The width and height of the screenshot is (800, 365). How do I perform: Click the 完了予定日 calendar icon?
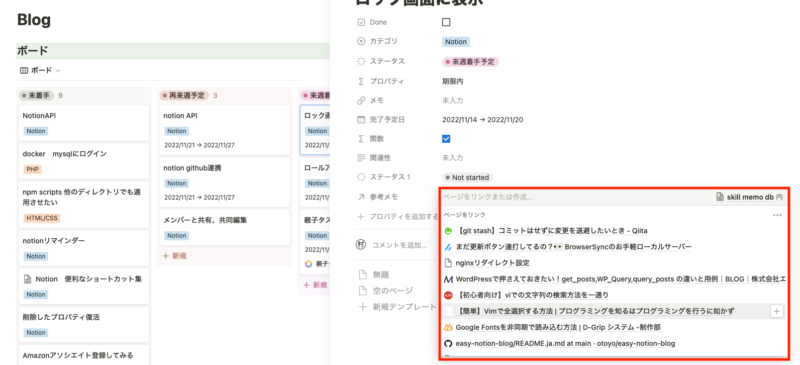tap(361, 120)
